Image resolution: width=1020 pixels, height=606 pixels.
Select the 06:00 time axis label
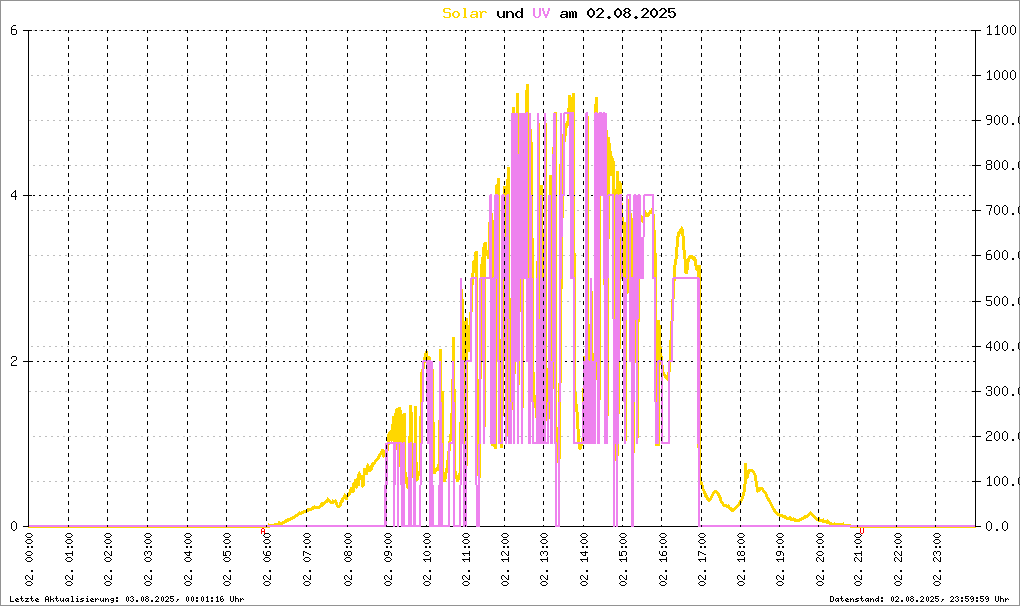click(x=267, y=561)
